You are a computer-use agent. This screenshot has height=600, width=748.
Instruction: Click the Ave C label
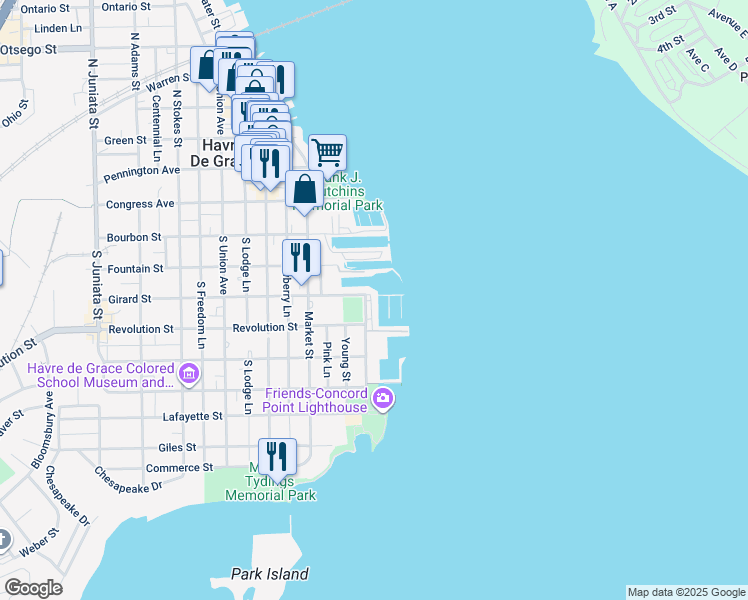click(697, 60)
